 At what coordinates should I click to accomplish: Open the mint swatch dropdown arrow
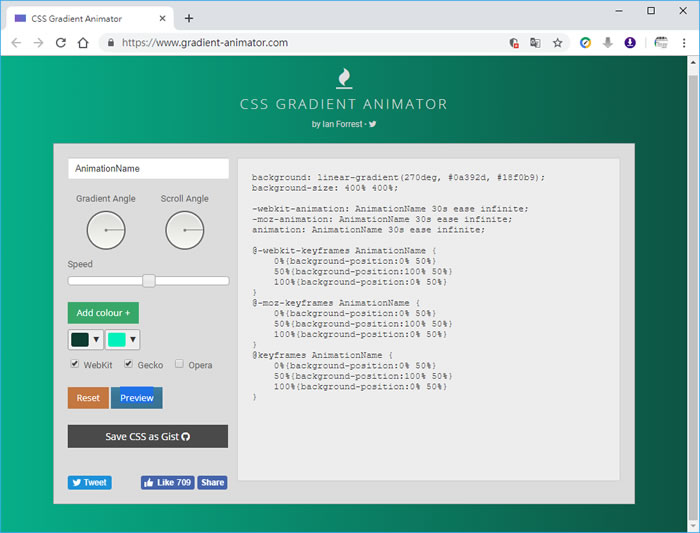133,340
